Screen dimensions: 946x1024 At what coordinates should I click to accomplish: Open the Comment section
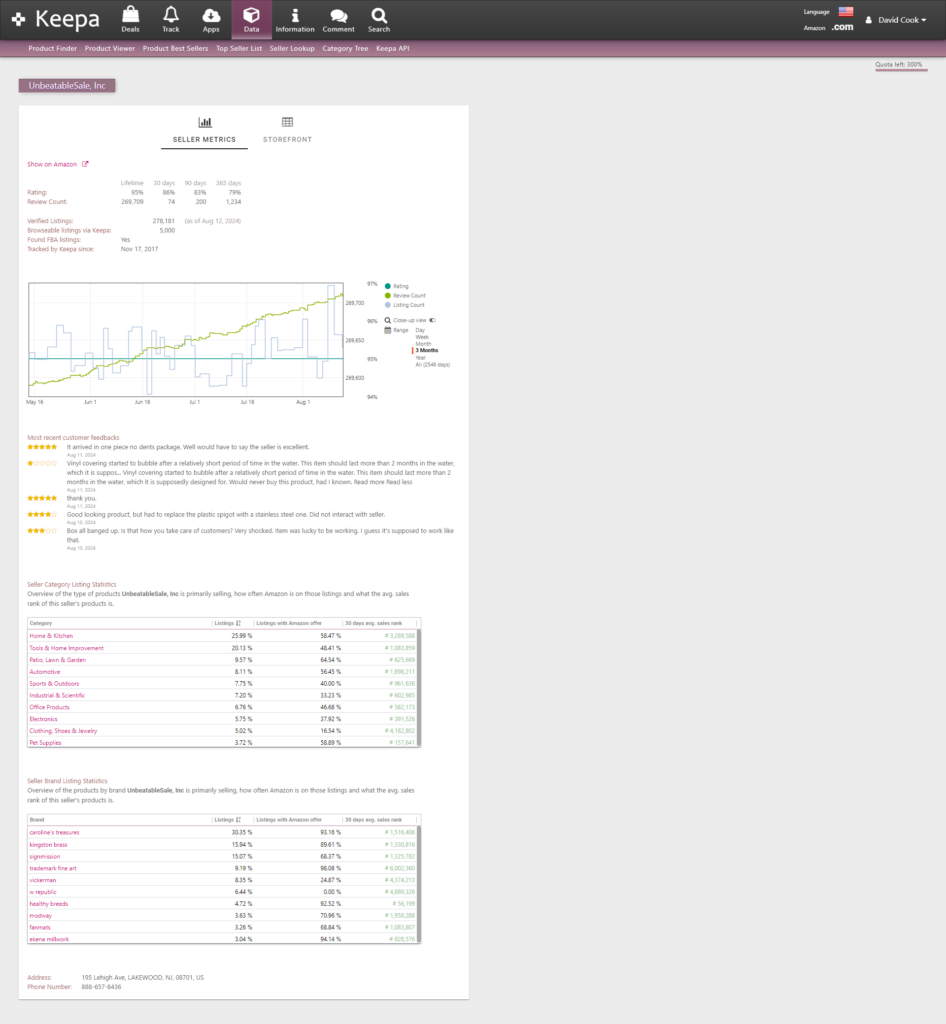pyautogui.click(x=338, y=20)
